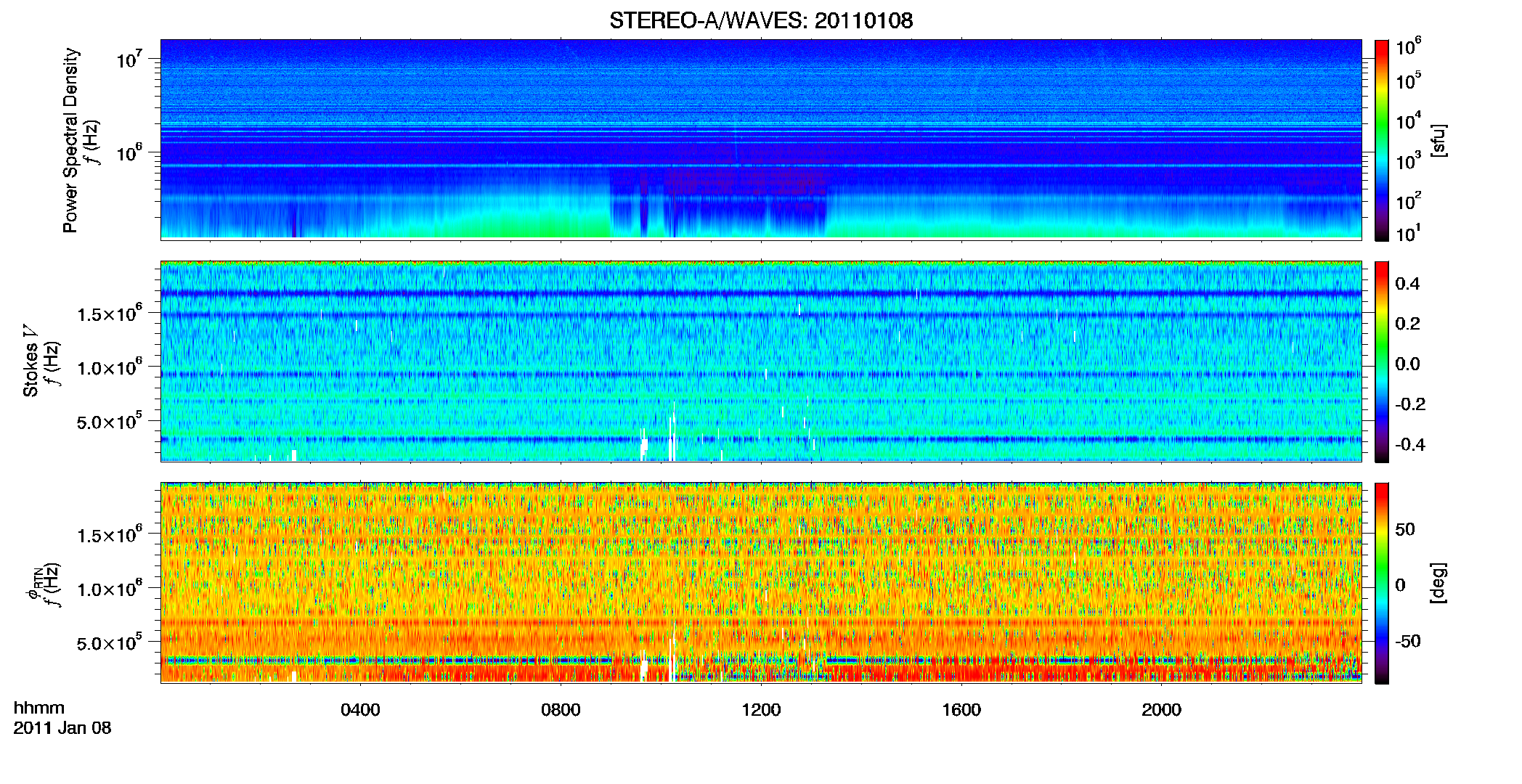Click the 10^5 label on the sfu color bar
Viewport: 1522px width, 784px height.
tap(1409, 81)
